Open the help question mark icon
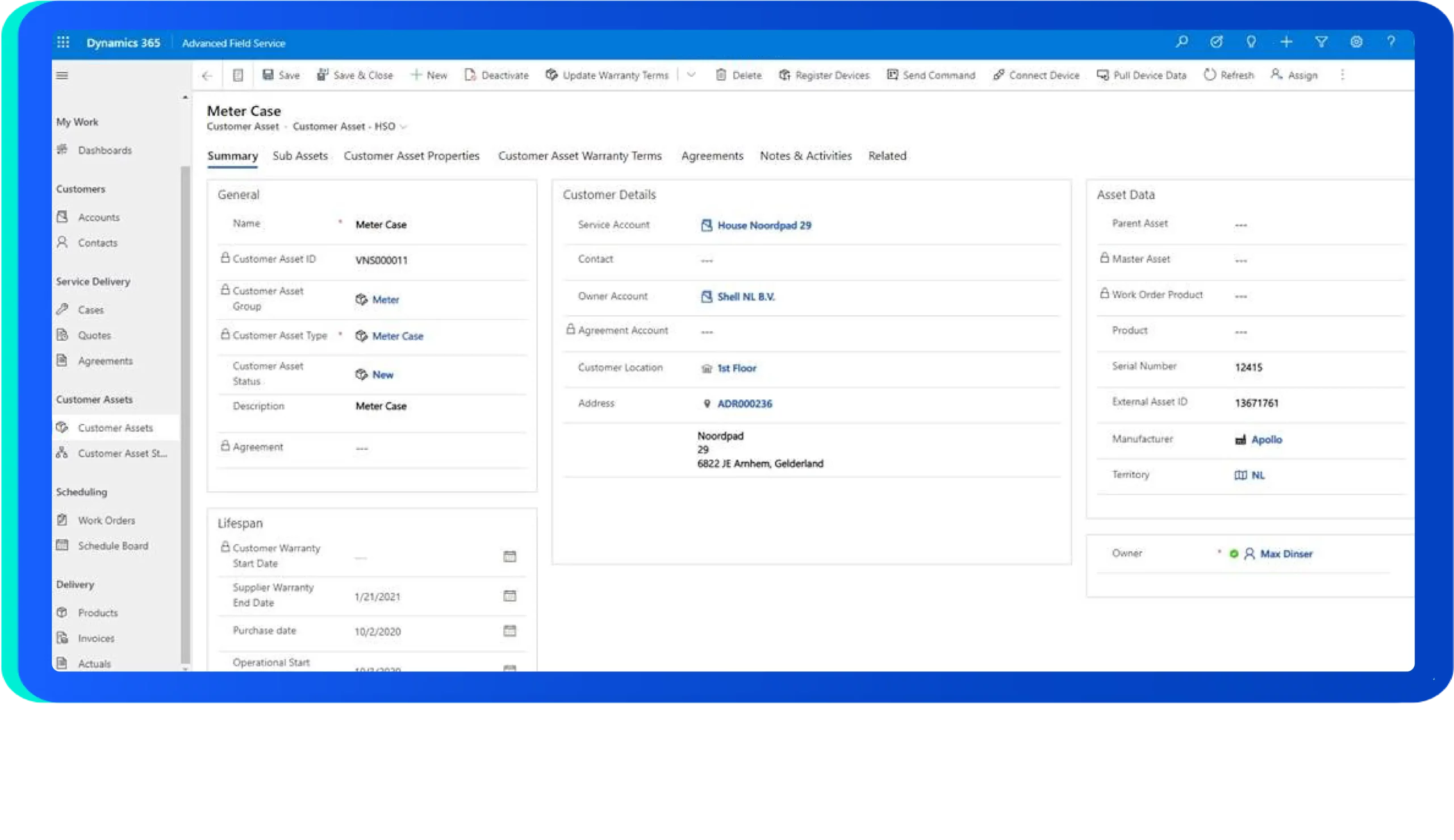The width and height of the screenshot is (1454, 840). (x=1391, y=42)
